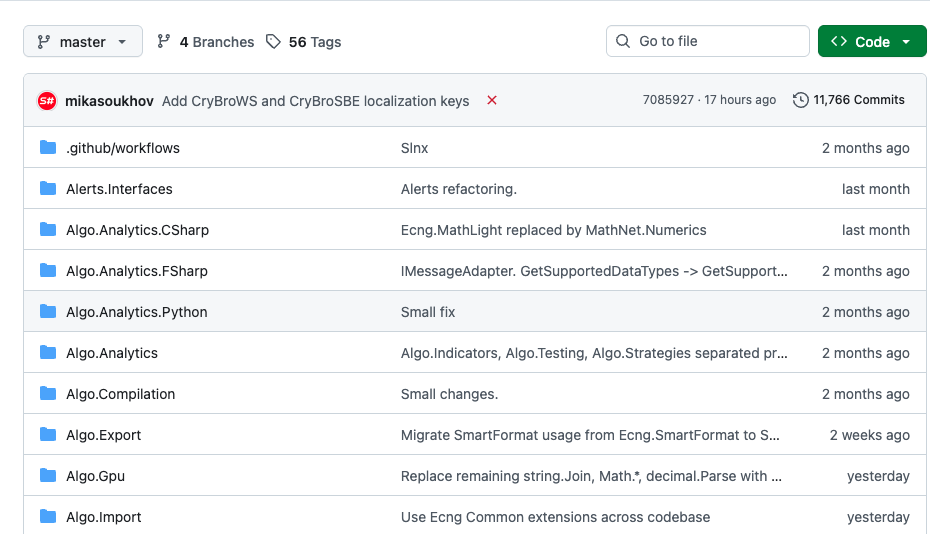Open the Replace remaining string.Join commit message
930x534 pixels.
(591, 476)
